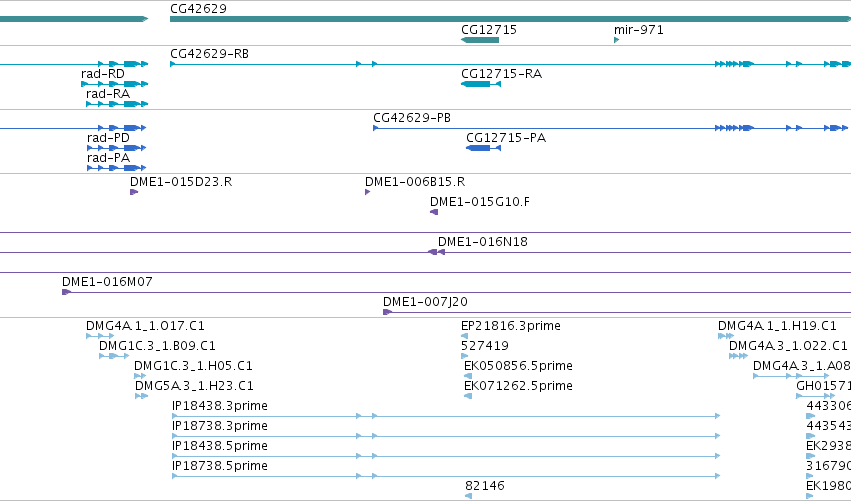Click the DME1-016N18 double-arrow marker
This screenshot has height=501, width=851.
click(436, 252)
